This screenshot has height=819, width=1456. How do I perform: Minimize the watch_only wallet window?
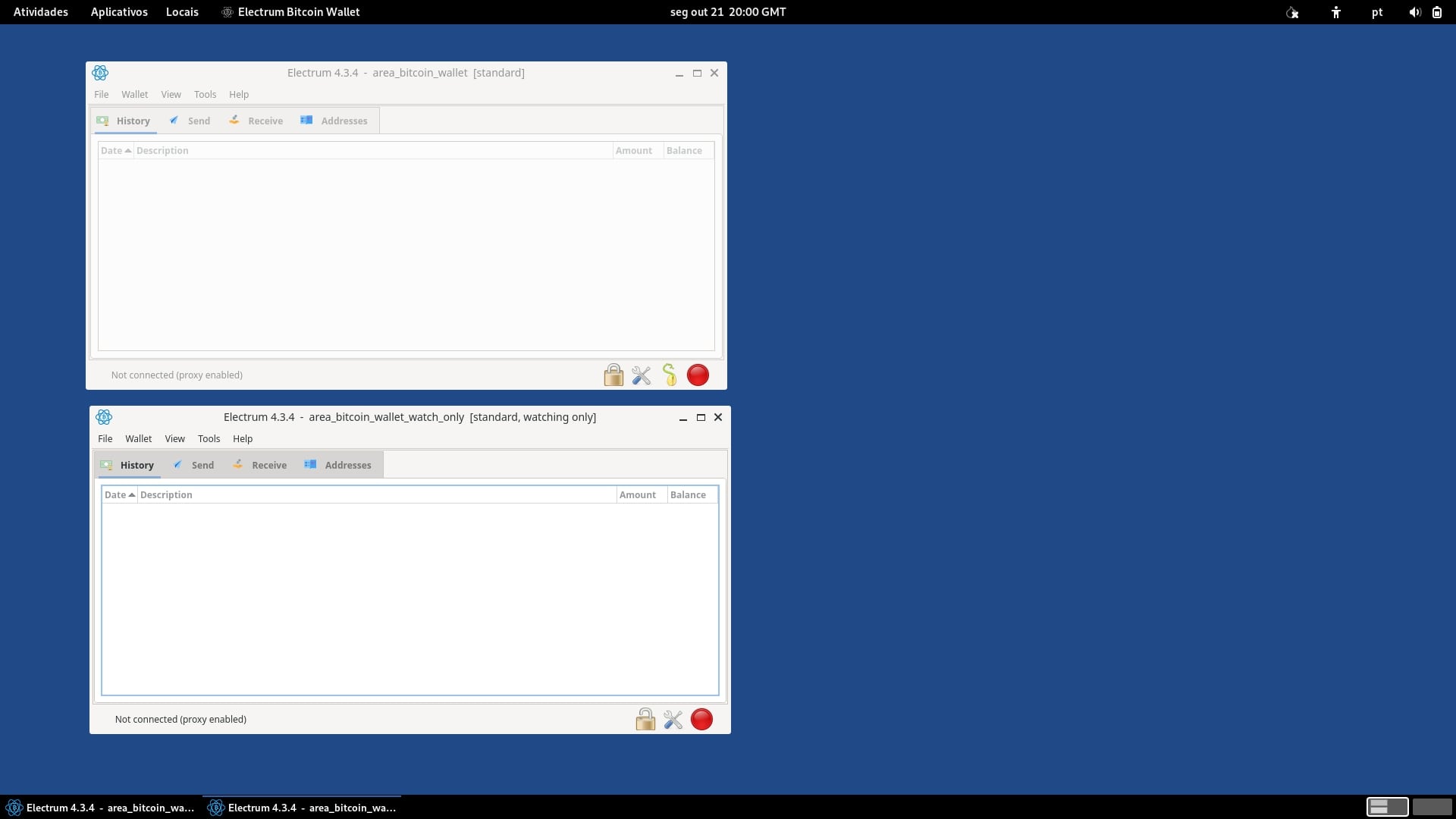click(683, 418)
